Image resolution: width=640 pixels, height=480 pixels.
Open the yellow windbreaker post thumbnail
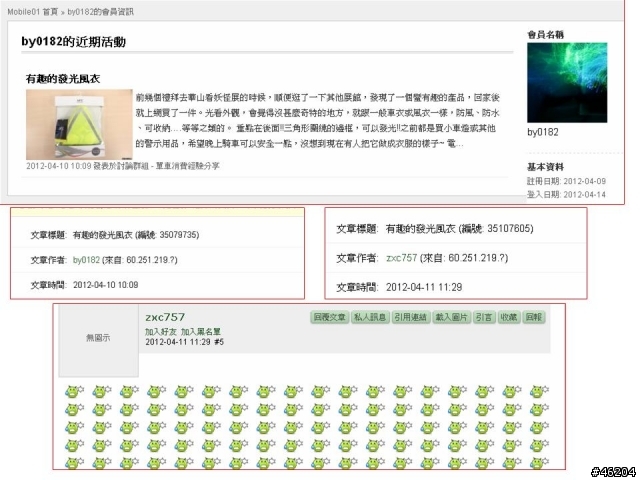pyautogui.click(x=79, y=124)
